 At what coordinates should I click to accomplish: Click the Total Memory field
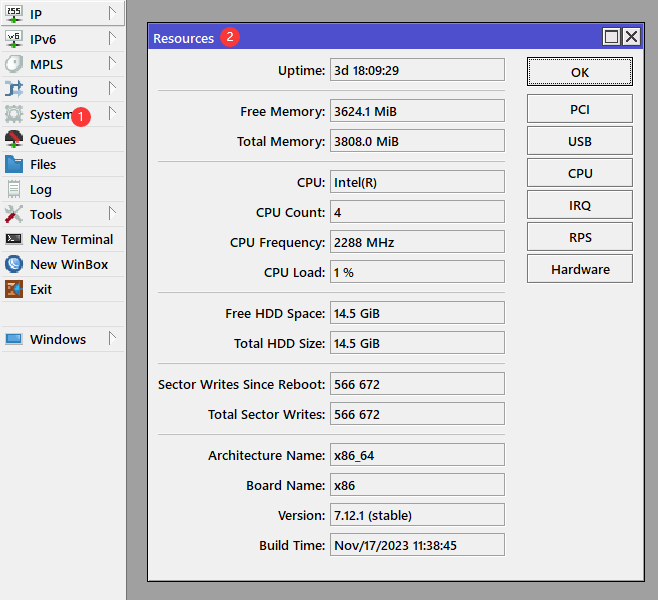click(x=417, y=141)
